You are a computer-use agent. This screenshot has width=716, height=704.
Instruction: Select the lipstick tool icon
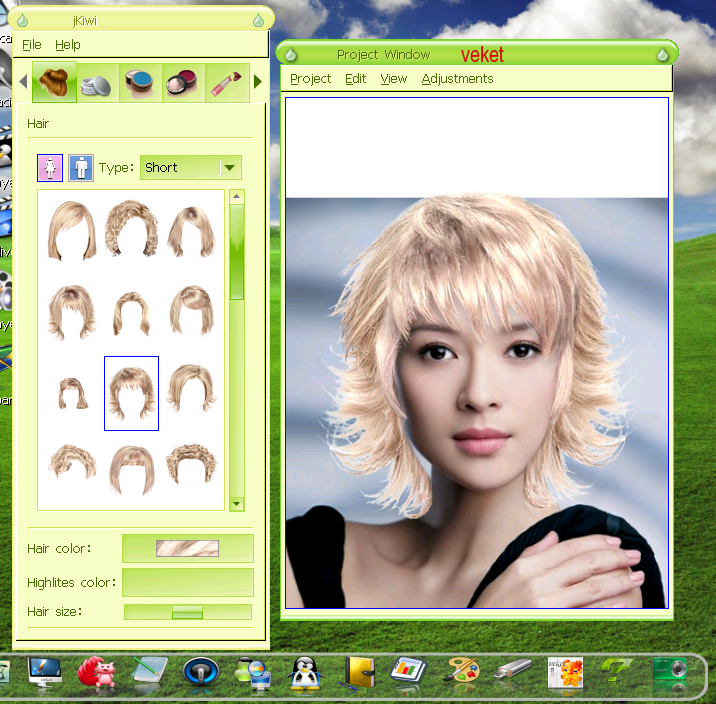click(x=227, y=83)
